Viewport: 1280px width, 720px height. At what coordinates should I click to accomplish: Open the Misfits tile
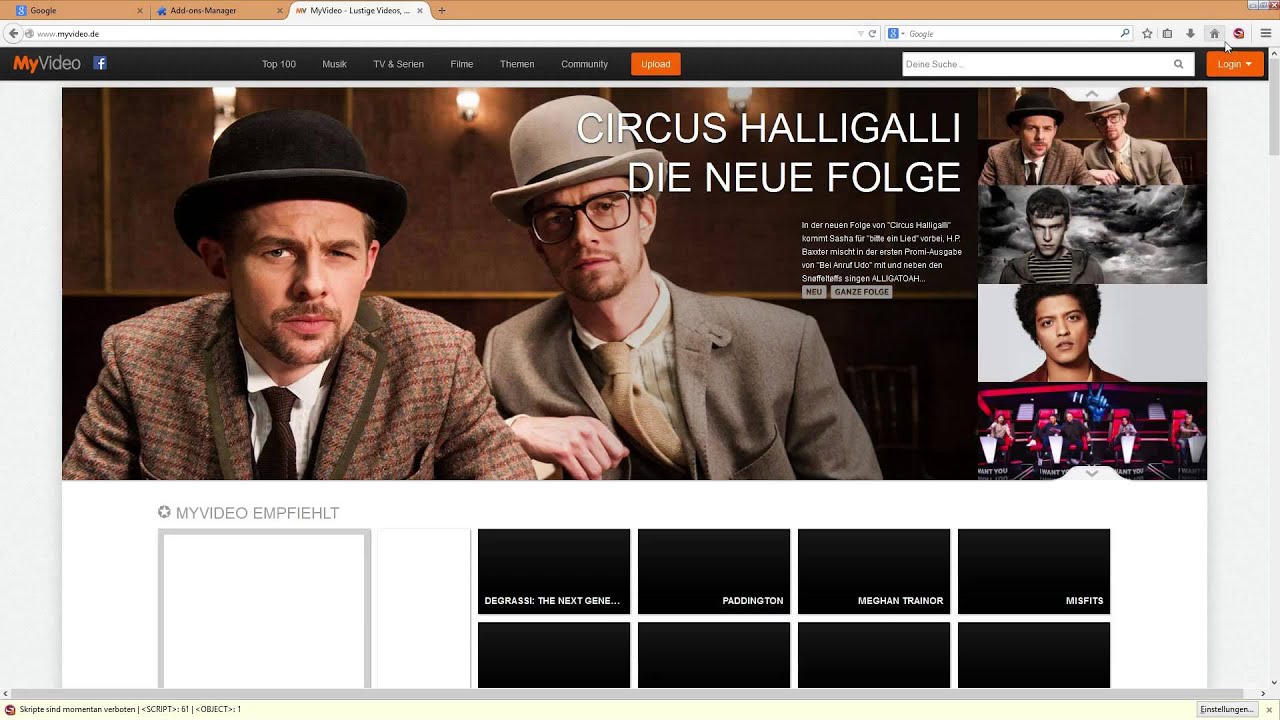[1034, 571]
